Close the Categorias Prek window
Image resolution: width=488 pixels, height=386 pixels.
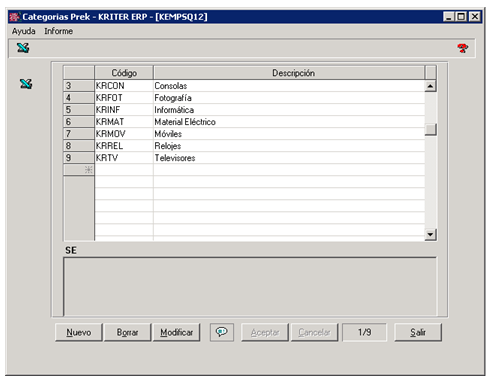tap(475, 17)
